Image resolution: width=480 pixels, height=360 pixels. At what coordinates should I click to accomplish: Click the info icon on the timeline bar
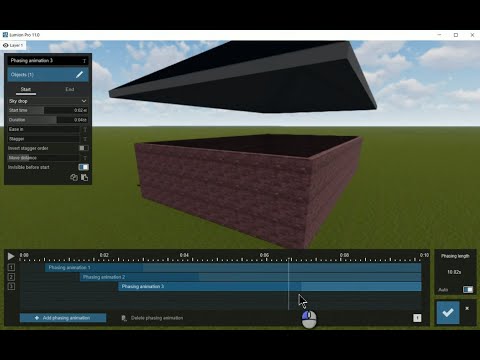(x=417, y=318)
